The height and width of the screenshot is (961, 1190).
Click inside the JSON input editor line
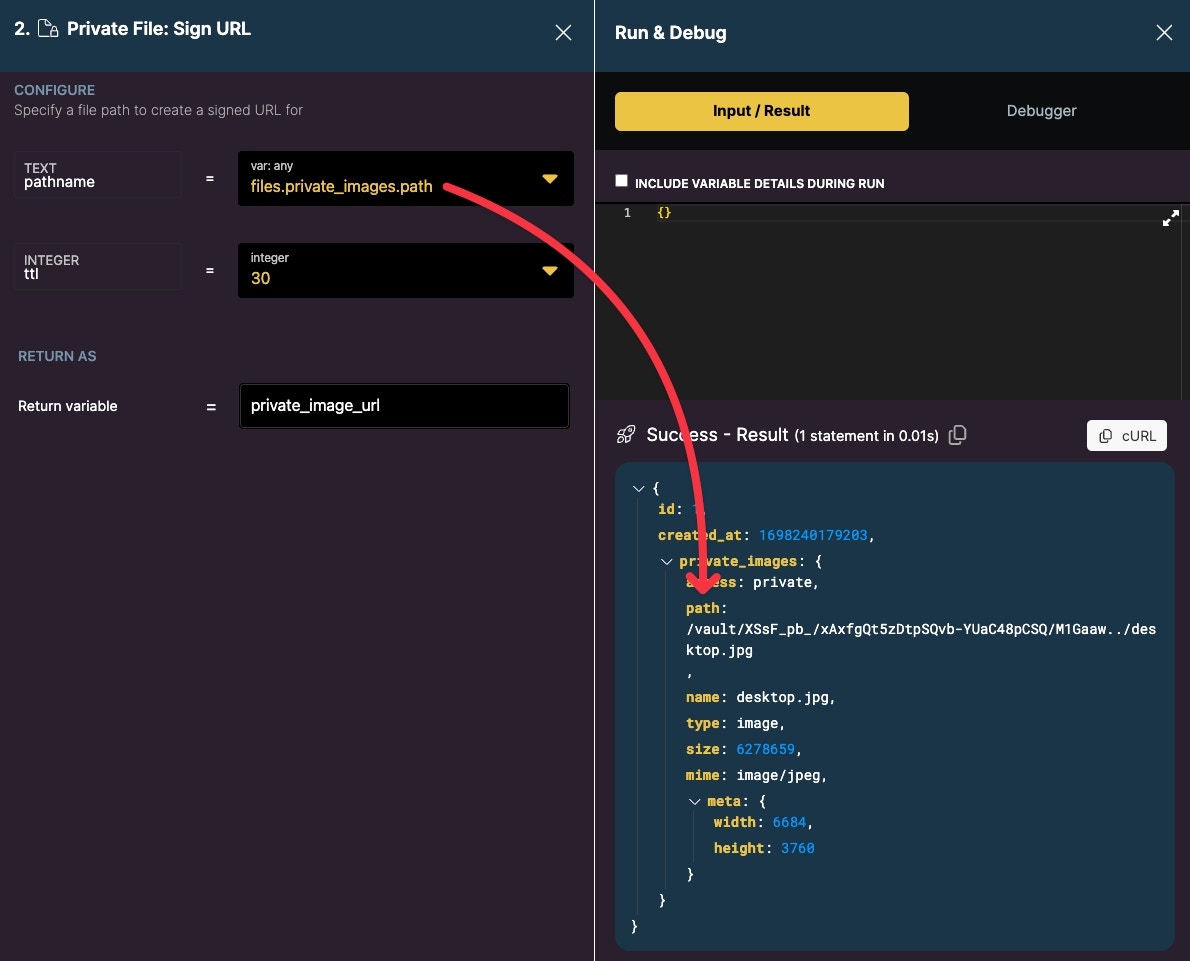903,213
